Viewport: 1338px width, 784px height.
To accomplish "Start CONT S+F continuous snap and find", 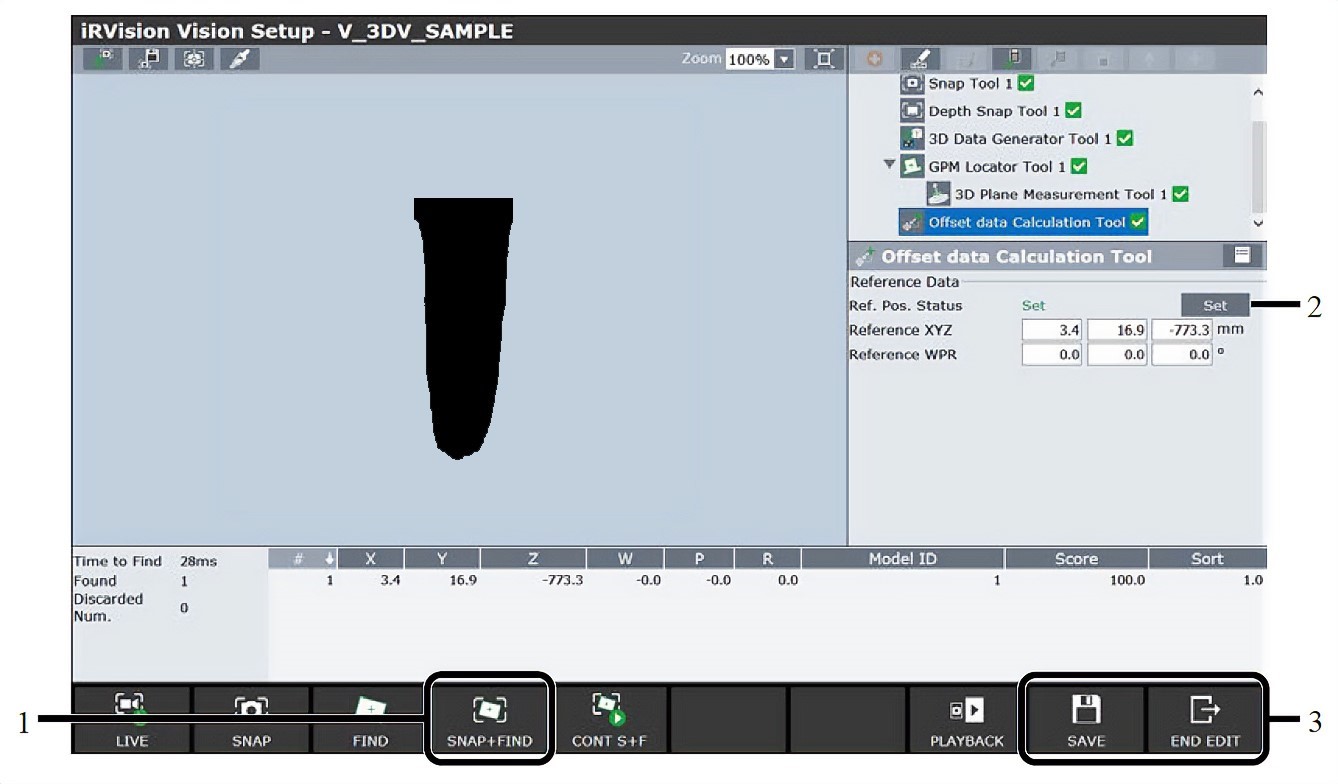I will pyautogui.click(x=609, y=719).
